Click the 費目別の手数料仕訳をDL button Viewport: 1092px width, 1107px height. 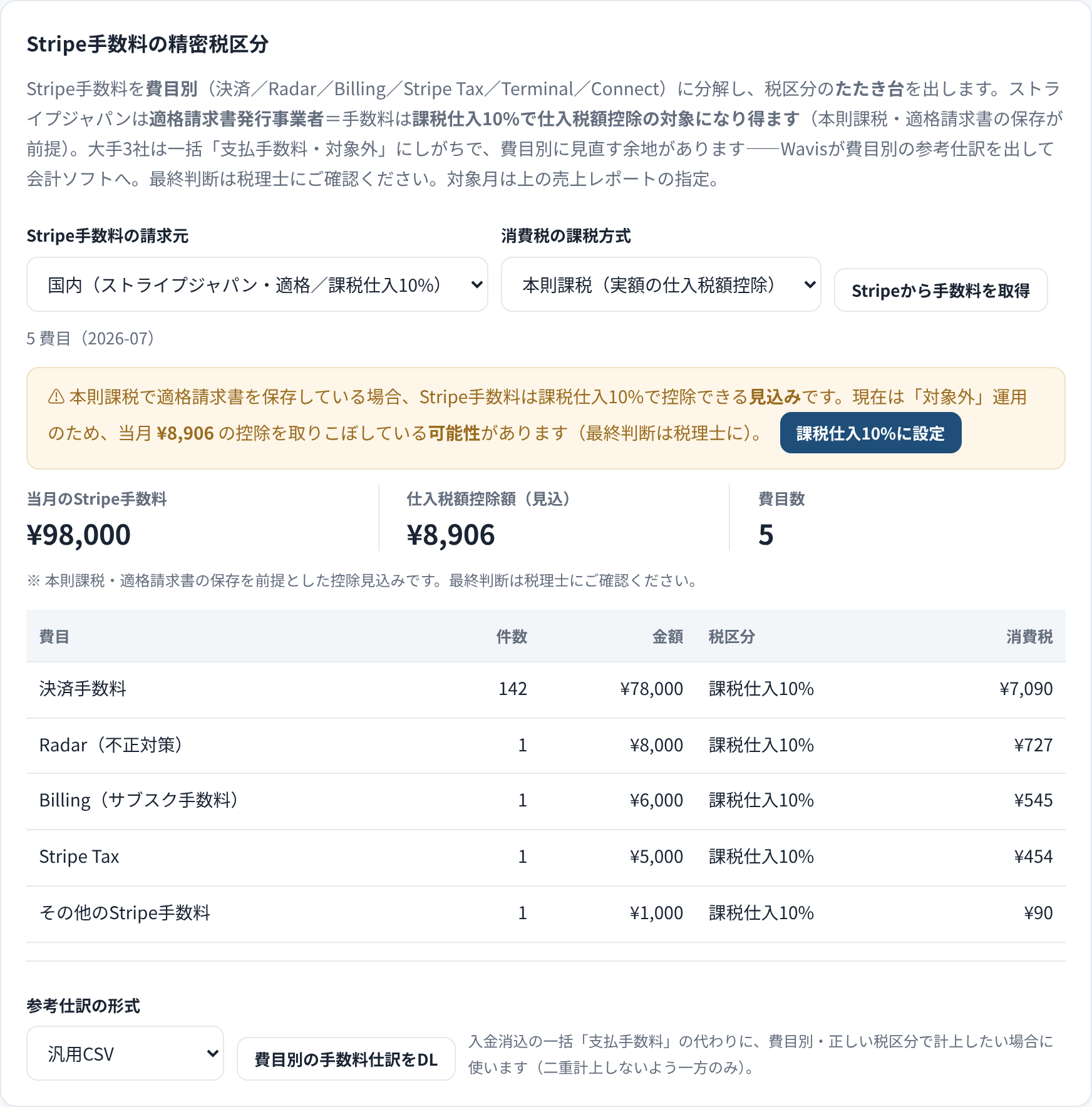(346, 1059)
